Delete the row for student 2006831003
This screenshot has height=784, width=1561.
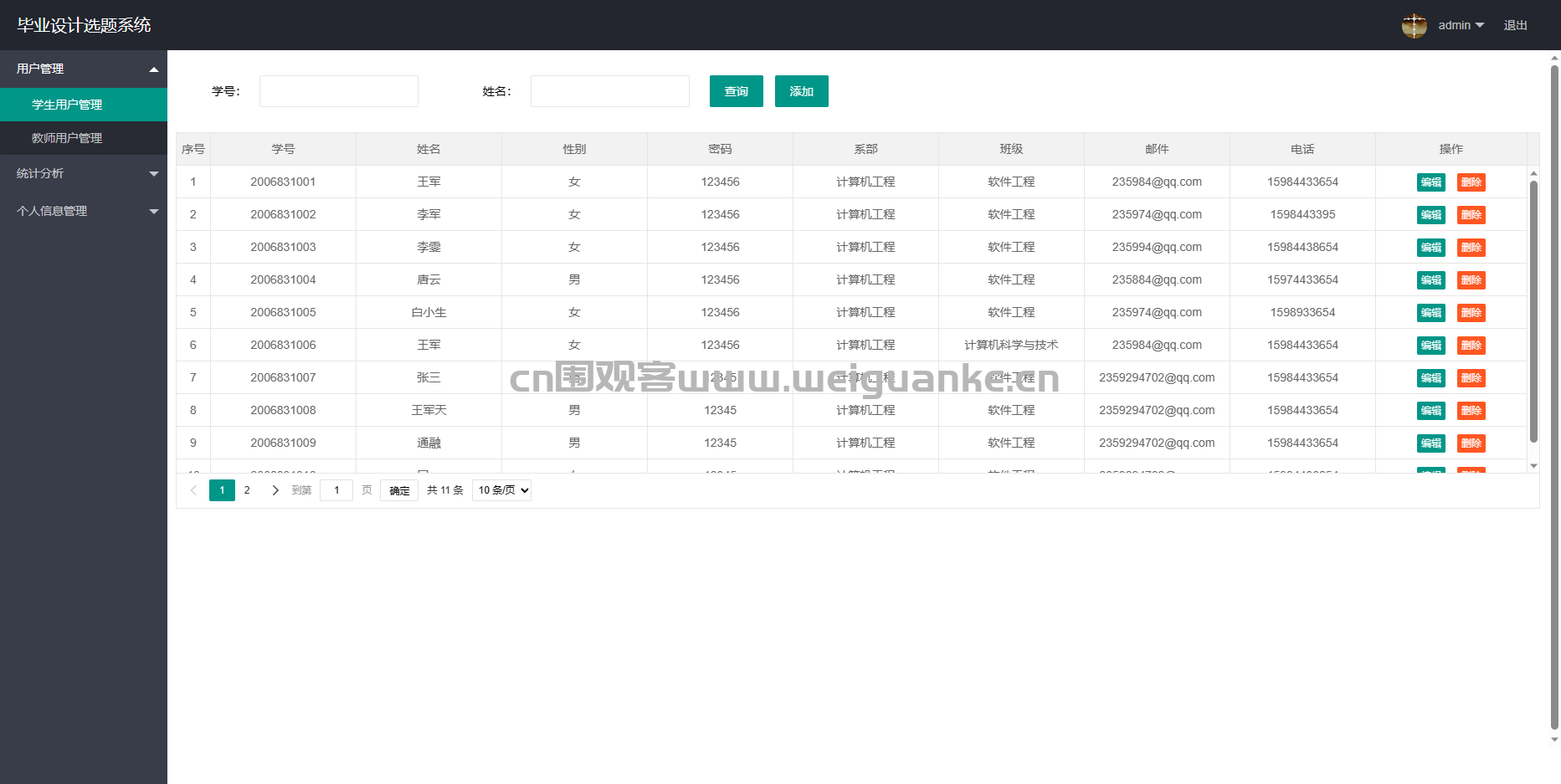click(x=1471, y=248)
